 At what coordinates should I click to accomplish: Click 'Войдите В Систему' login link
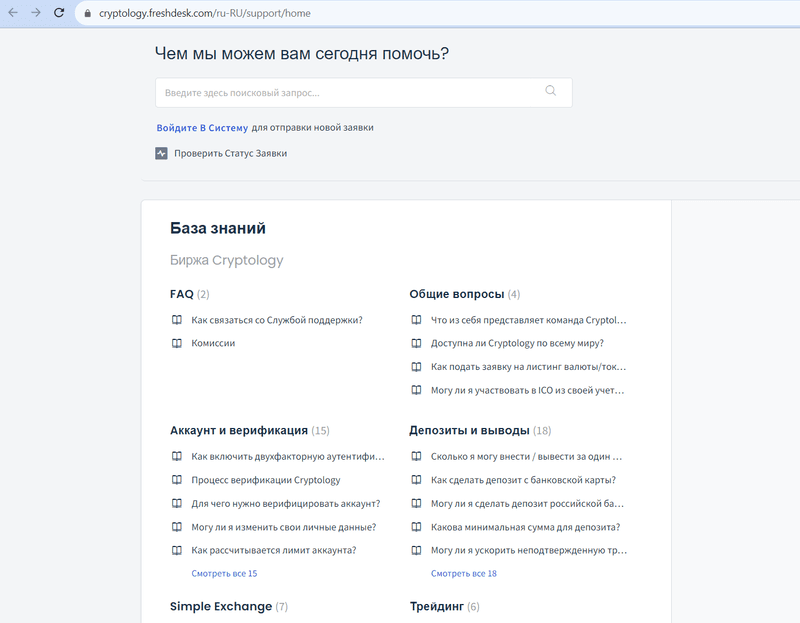(202, 128)
